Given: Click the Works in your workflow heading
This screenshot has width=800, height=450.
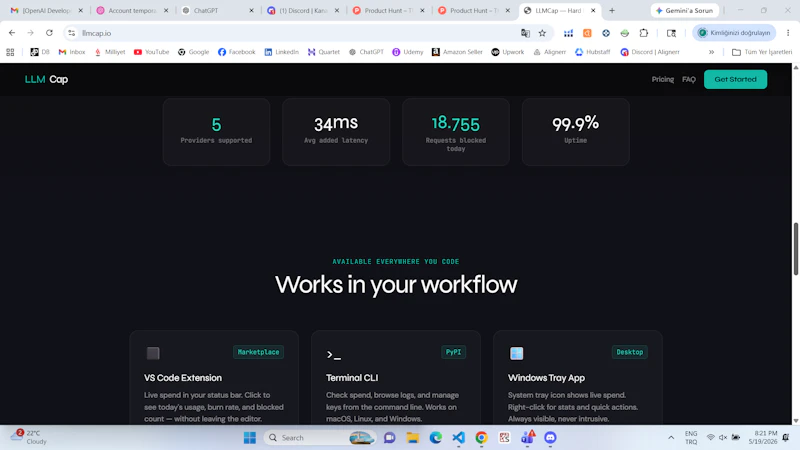Looking at the screenshot, I should click(x=396, y=285).
